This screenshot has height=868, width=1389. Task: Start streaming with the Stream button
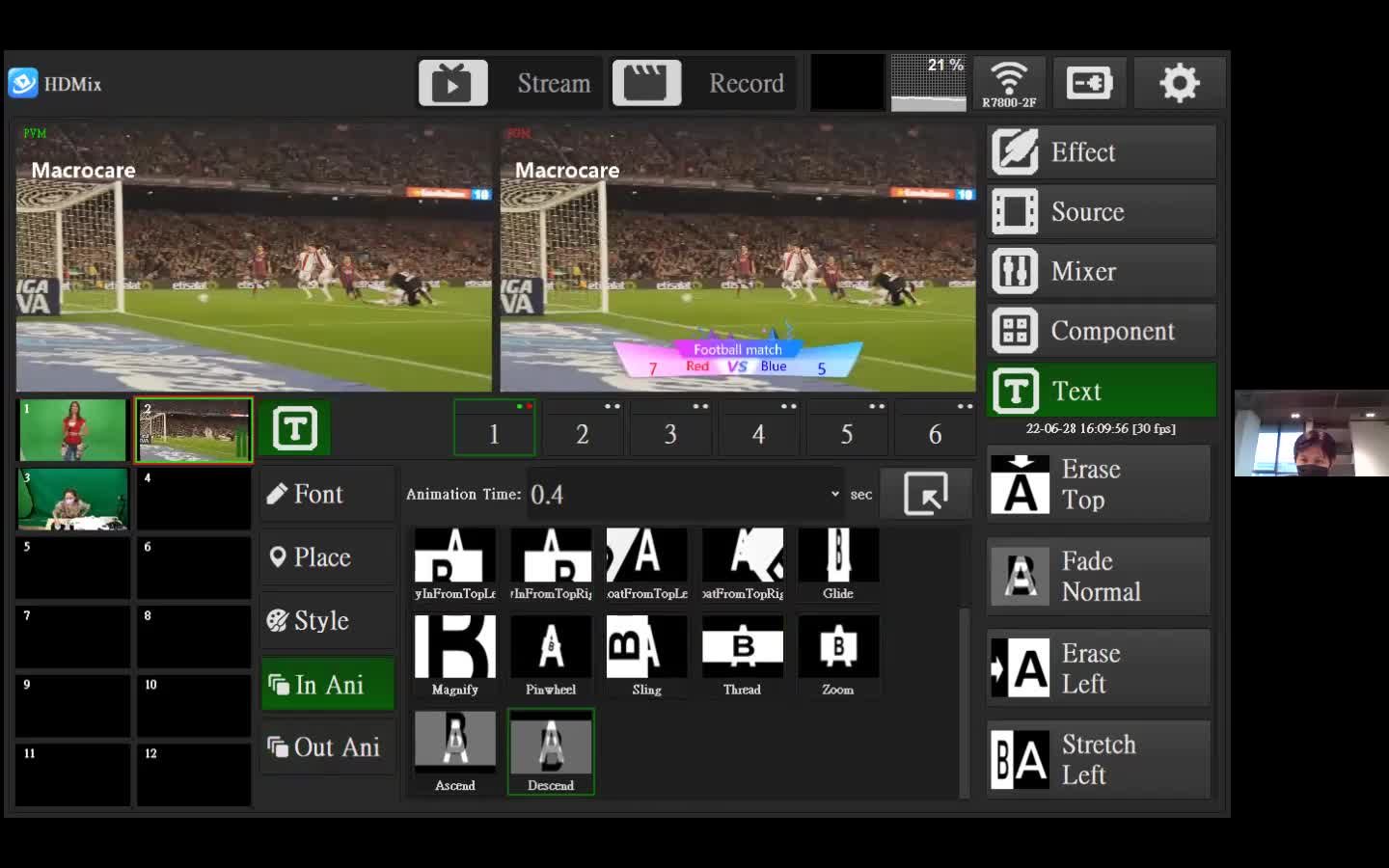[x=508, y=82]
